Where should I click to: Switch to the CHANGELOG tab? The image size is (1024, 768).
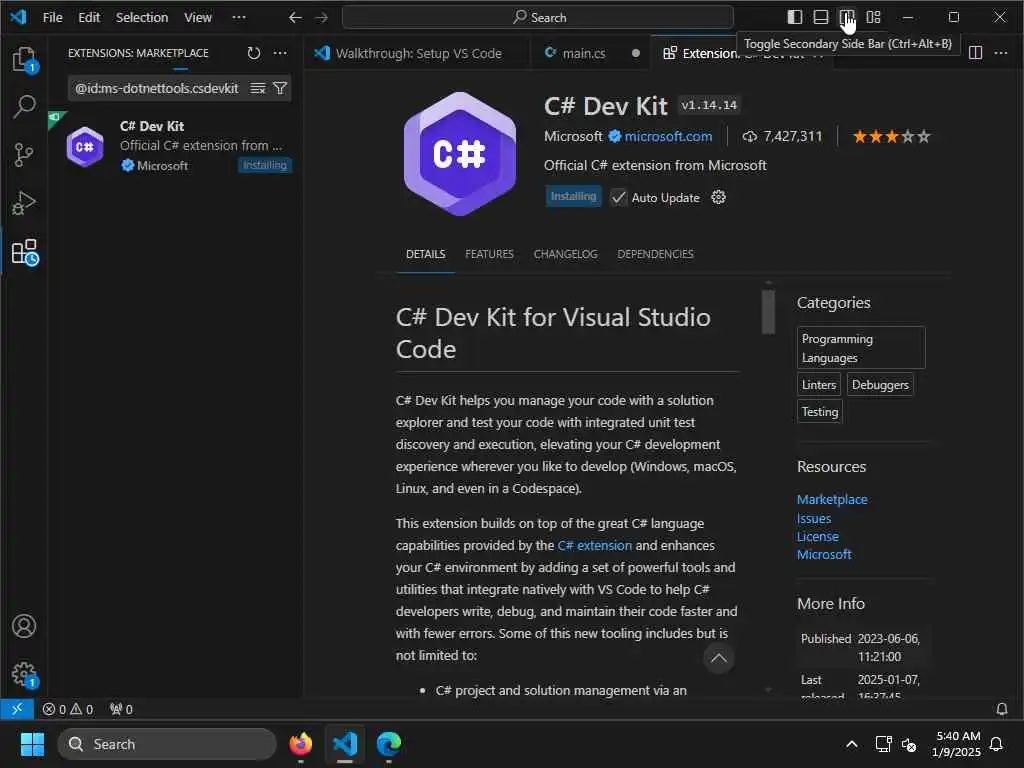click(x=566, y=254)
